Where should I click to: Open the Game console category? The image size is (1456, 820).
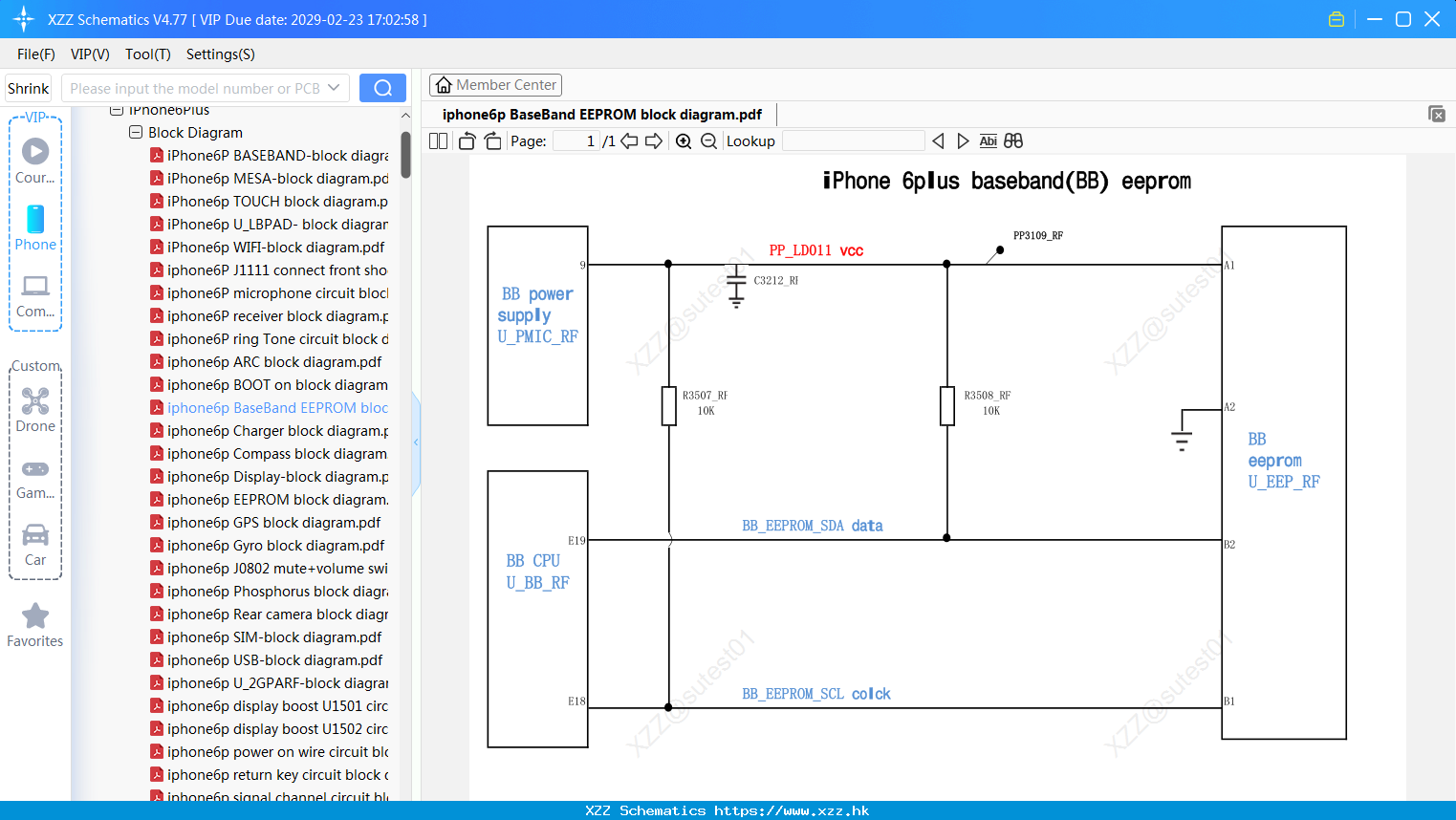click(x=35, y=479)
